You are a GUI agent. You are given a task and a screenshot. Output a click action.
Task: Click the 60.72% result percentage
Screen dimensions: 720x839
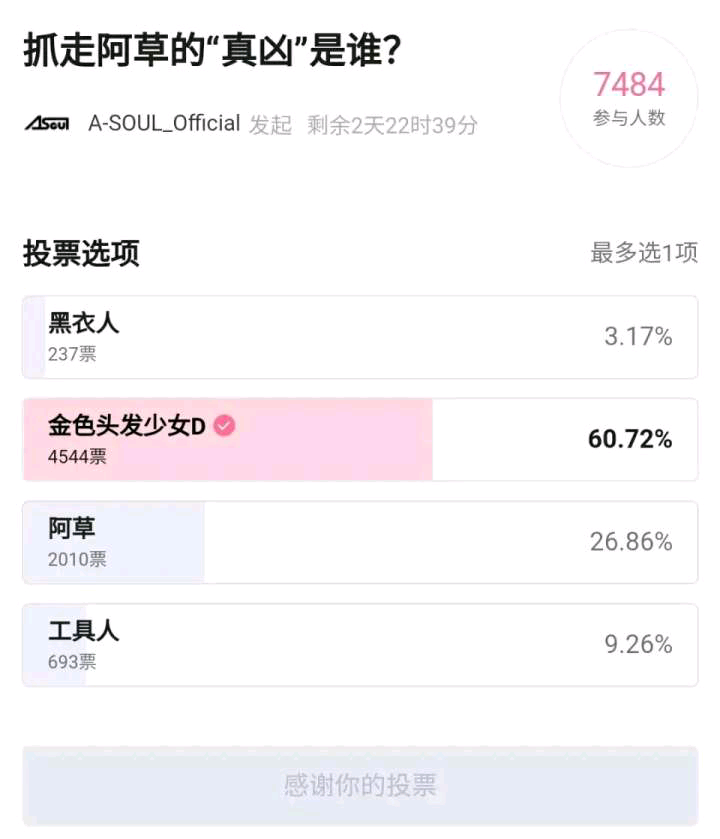coord(630,440)
